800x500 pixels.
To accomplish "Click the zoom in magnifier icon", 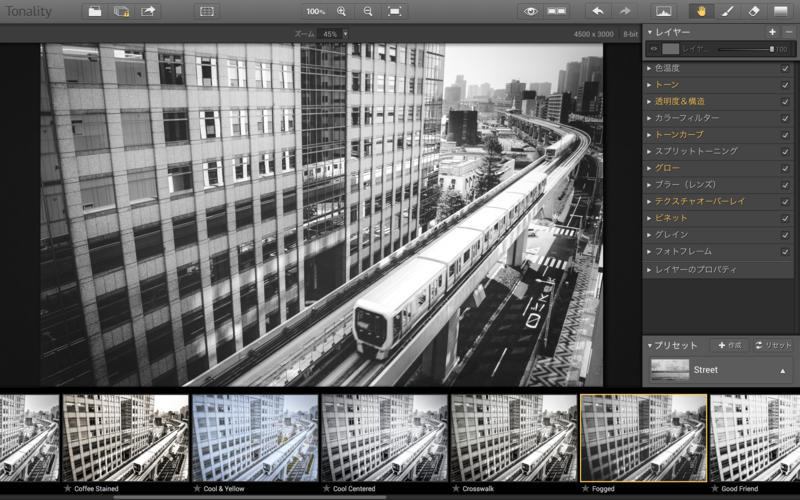I will pyautogui.click(x=342, y=11).
